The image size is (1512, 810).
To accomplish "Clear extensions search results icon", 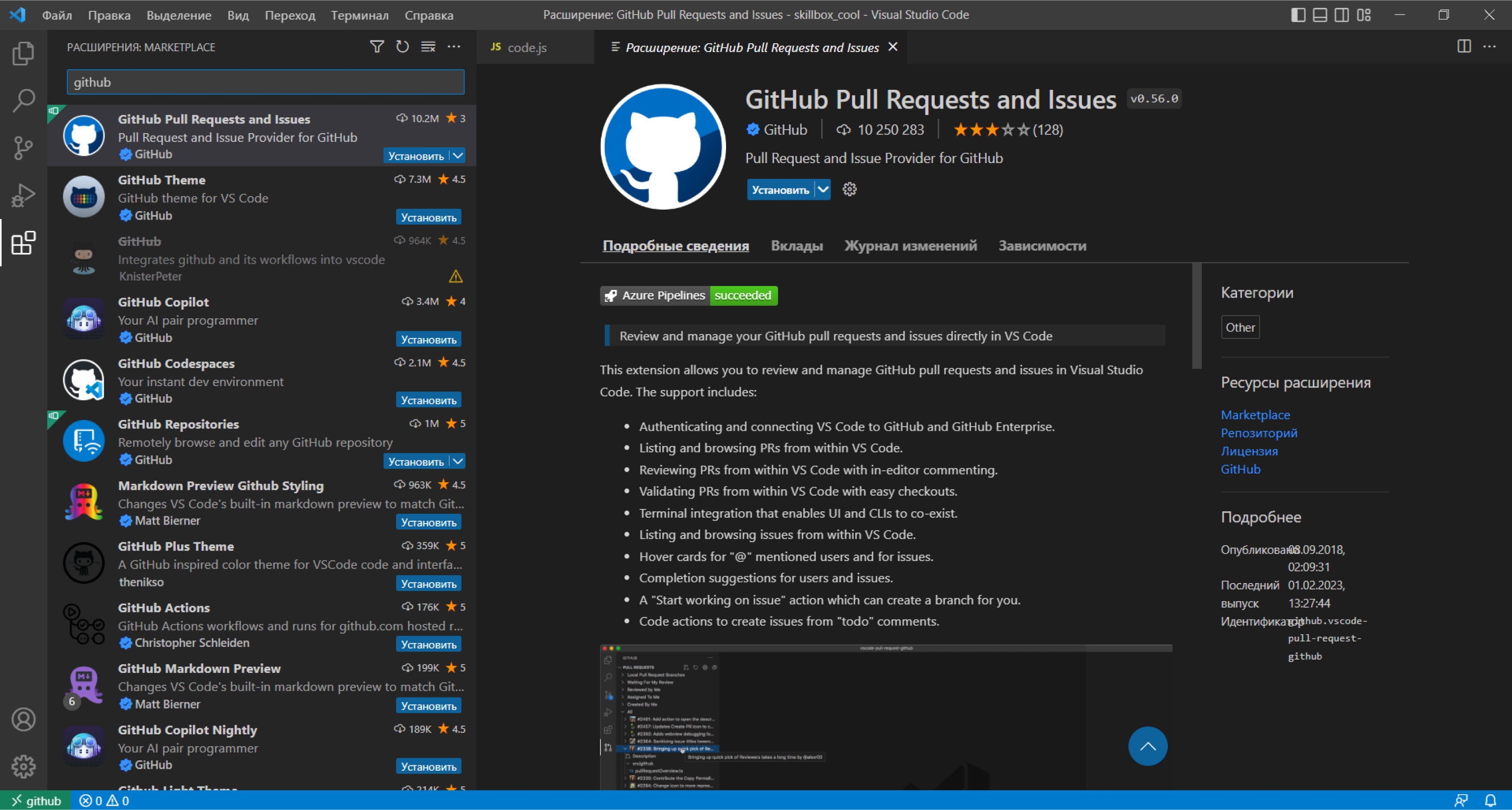I will tap(428, 46).
